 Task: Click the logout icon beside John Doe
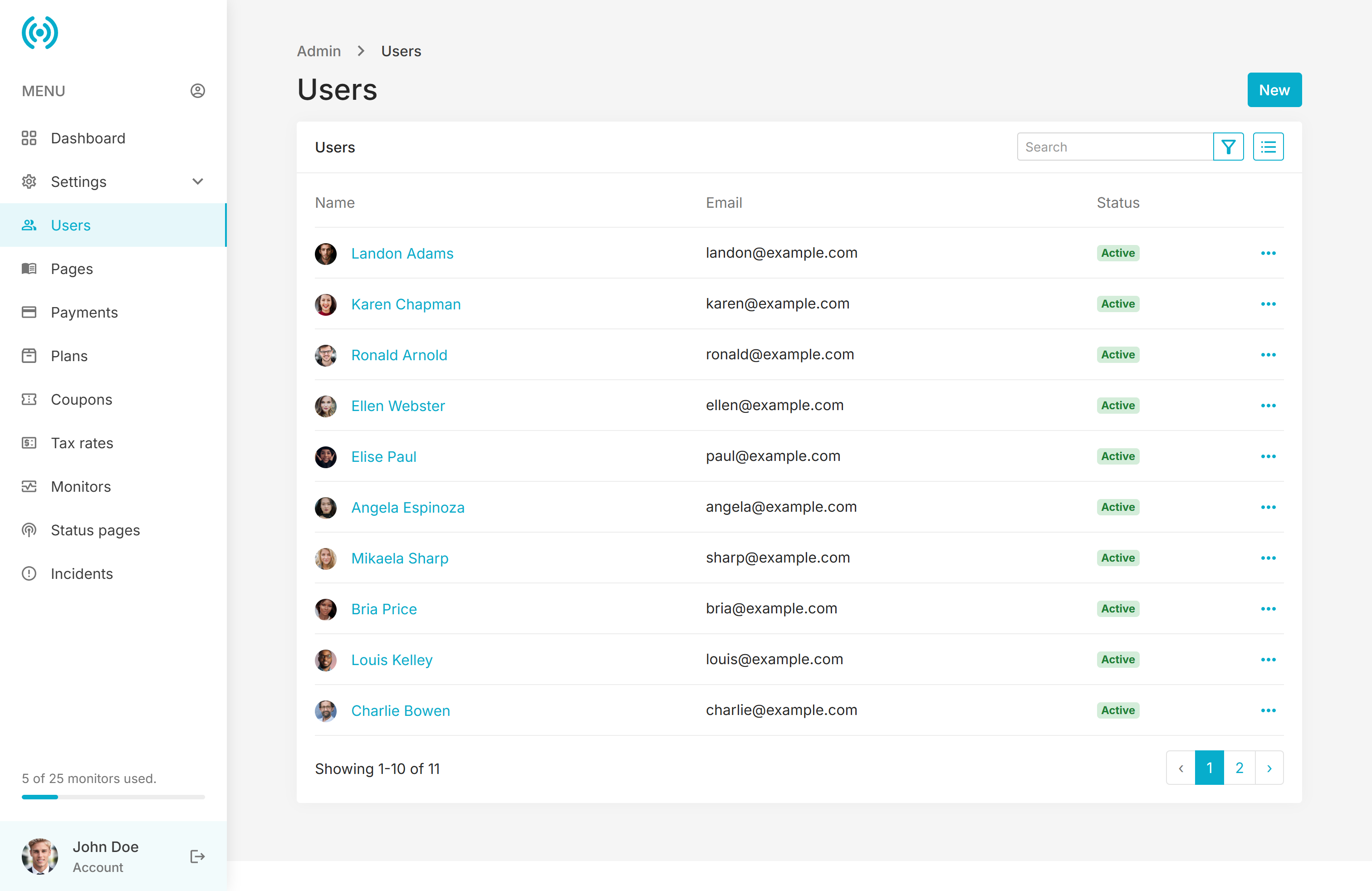point(197,857)
